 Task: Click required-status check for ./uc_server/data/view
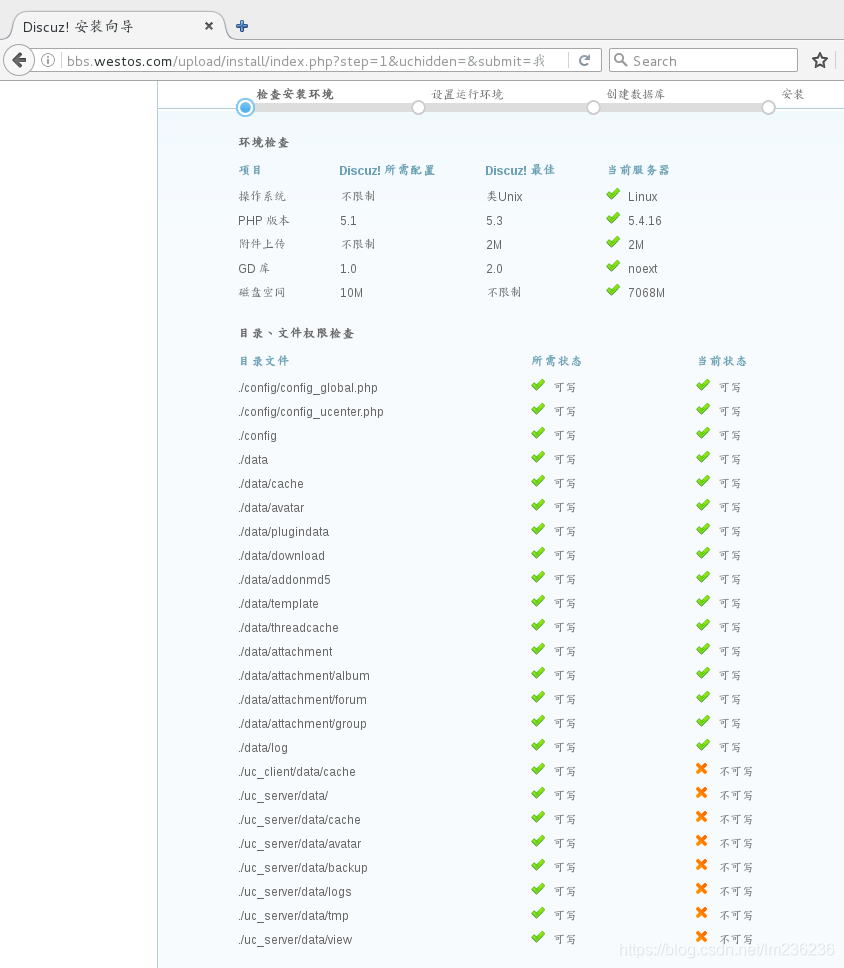(x=538, y=937)
